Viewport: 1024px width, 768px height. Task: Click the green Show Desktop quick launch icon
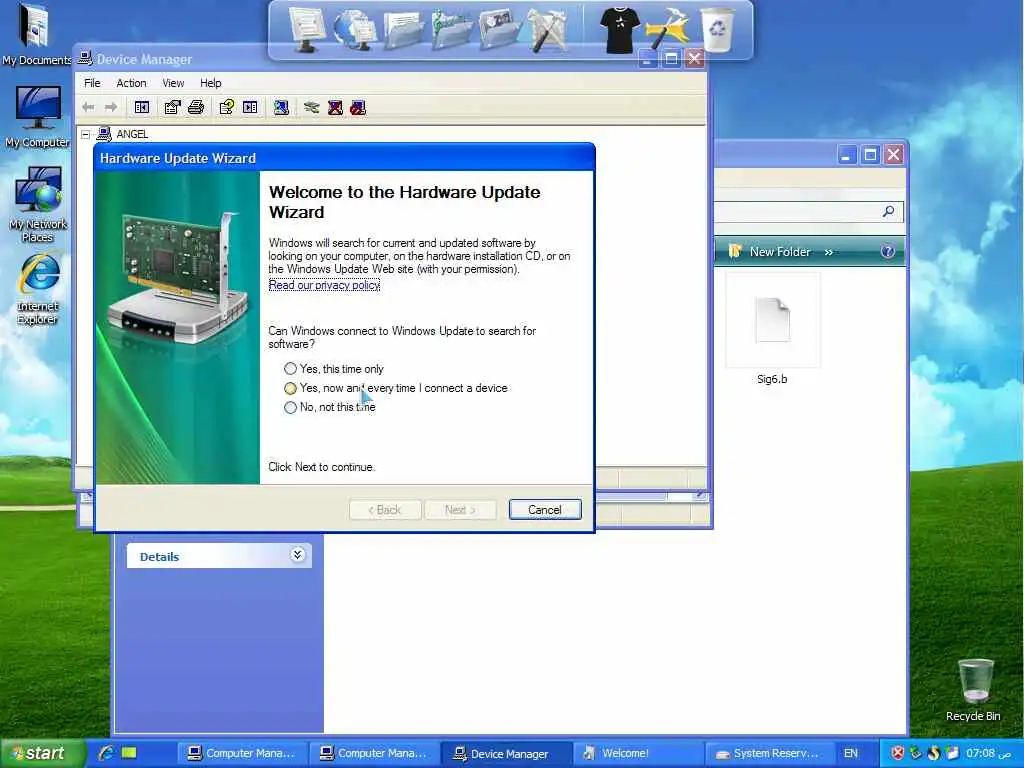[x=129, y=753]
